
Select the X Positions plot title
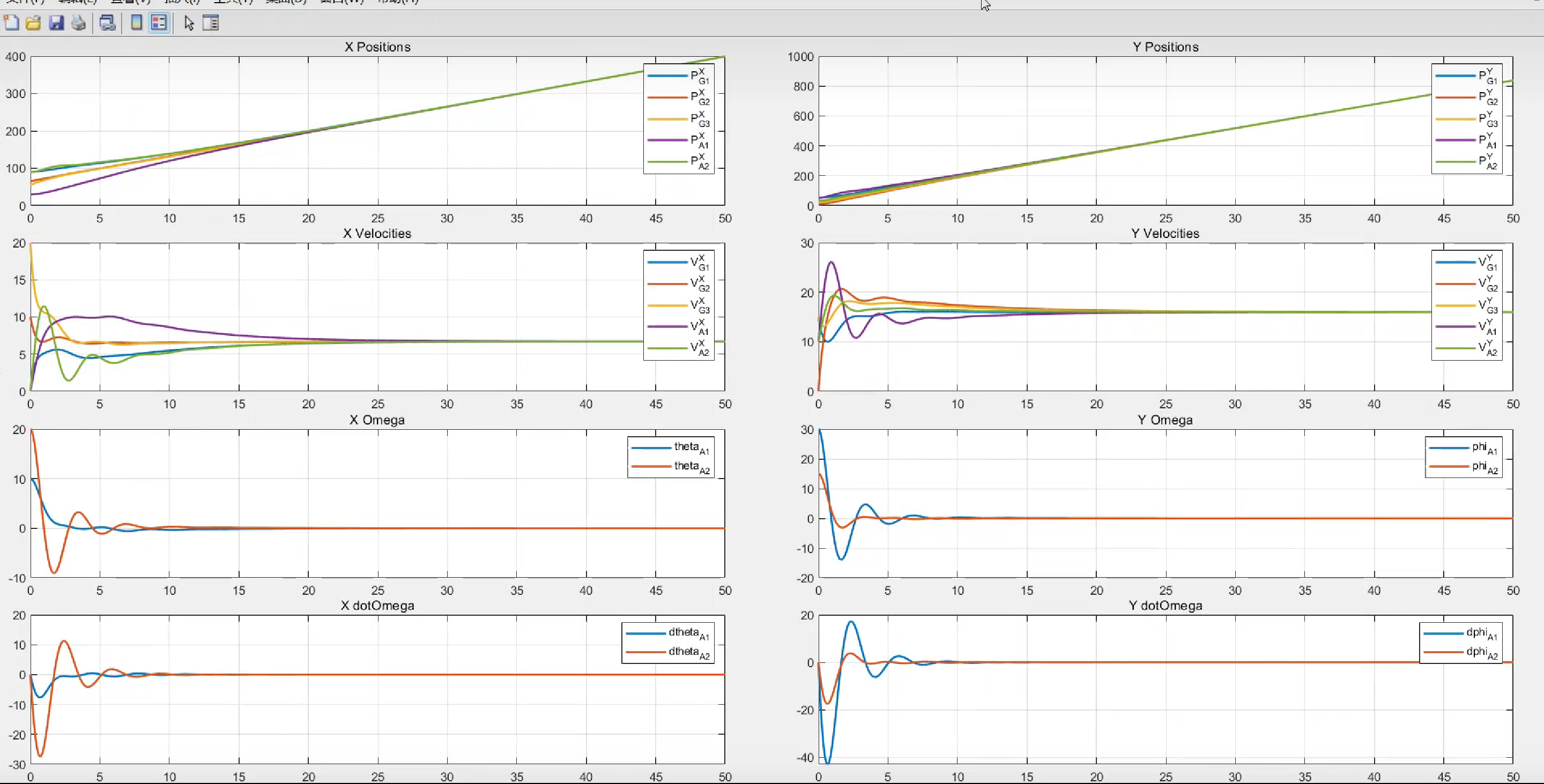click(377, 47)
